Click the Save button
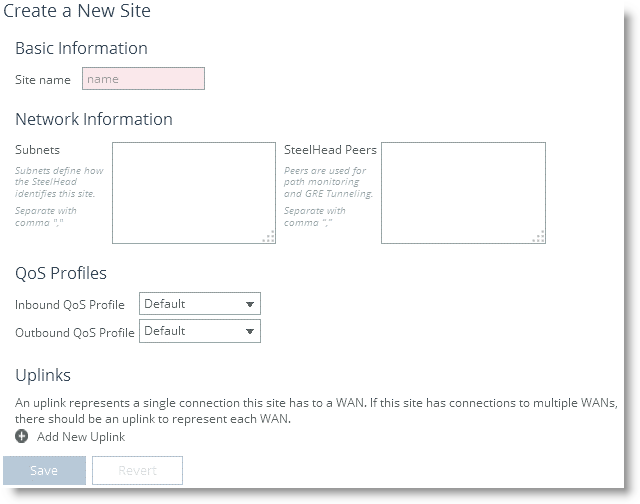The width and height of the screenshot is (640, 504). [x=44, y=471]
